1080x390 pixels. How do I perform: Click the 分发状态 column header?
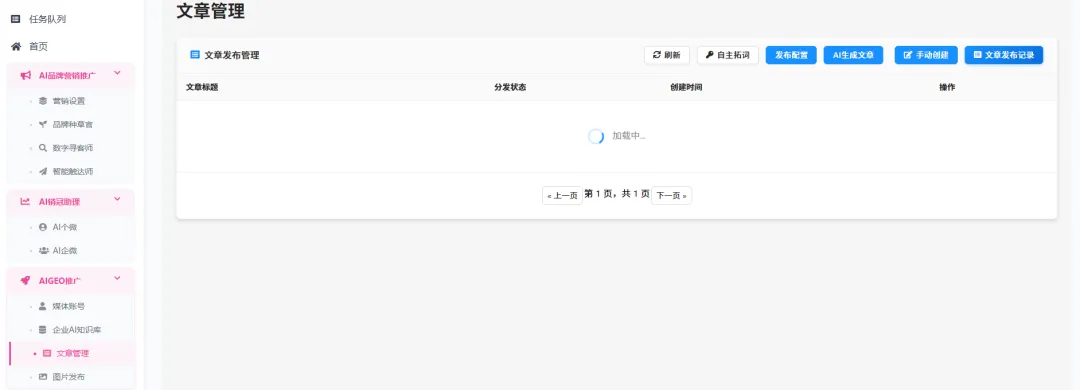pyautogui.click(x=510, y=88)
